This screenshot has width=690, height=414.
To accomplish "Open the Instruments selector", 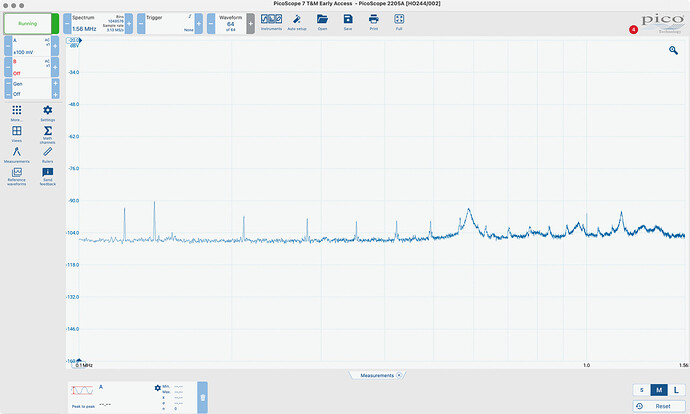I will click(x=271, y=22).
